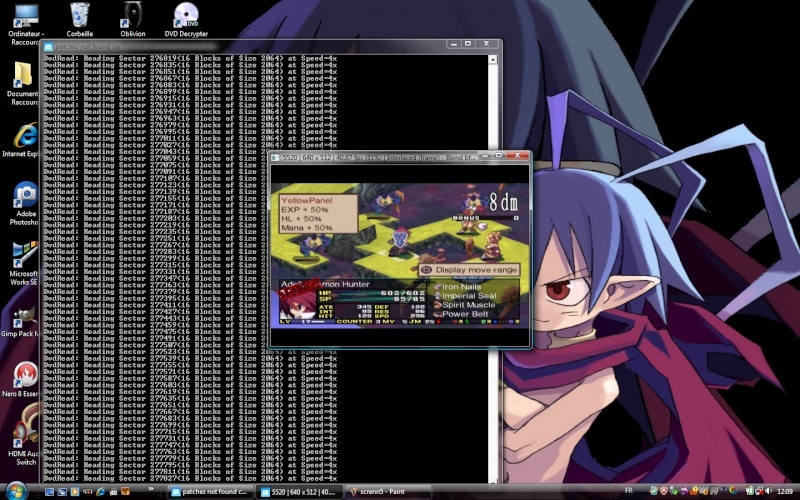Open the volume speaker tray icon
Screen dimensions: 800x500
click(768, 491)
